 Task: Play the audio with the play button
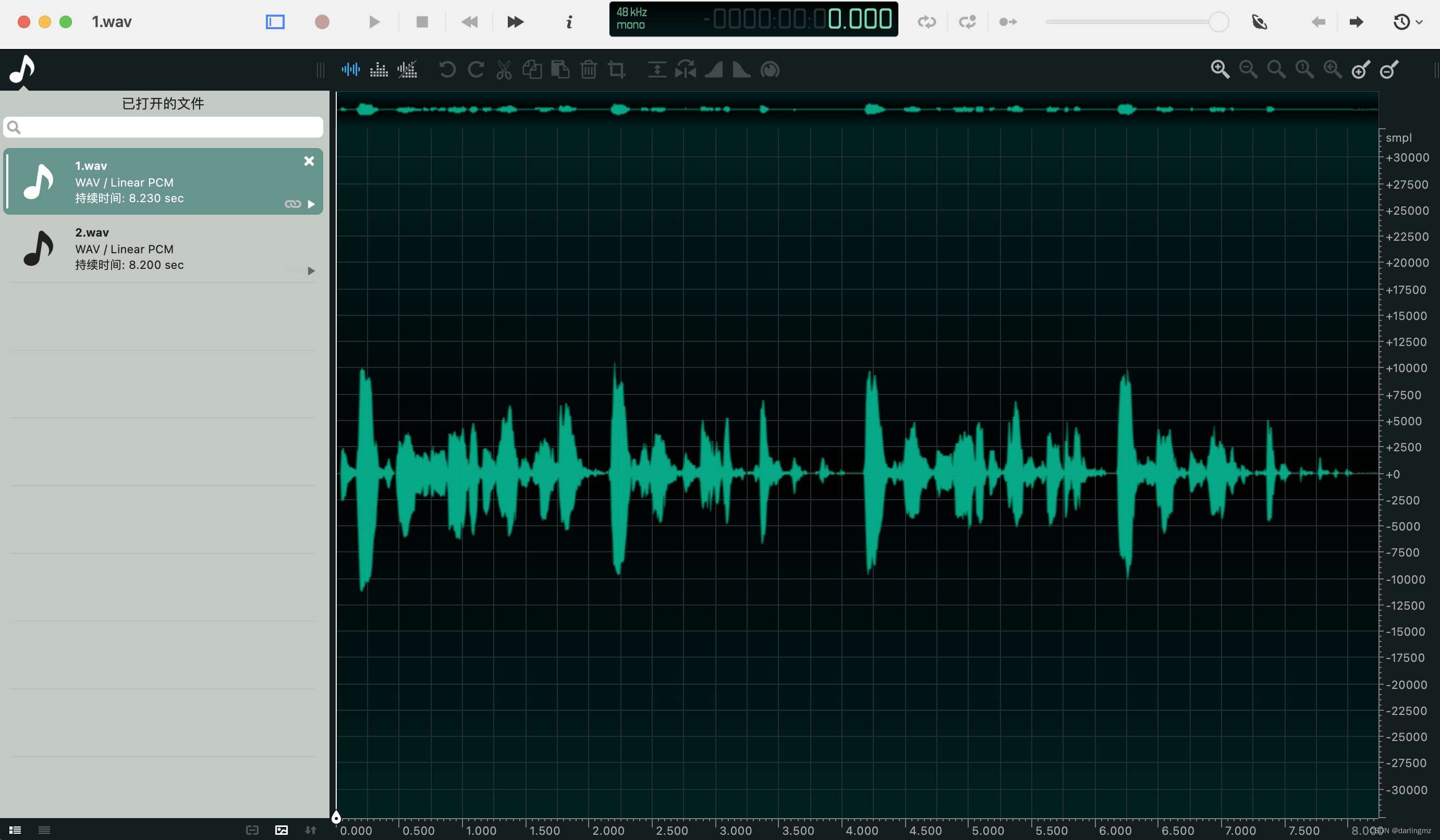click(374, 22)
